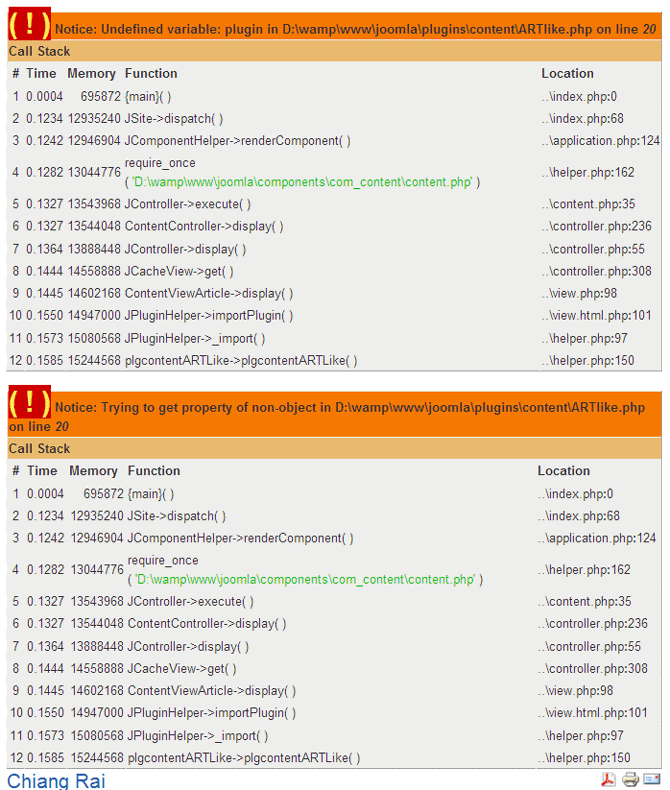Screen dimensions: 670x790
Task: Click 'JPluginHelper->_import( )' in Undefined variable call stack
Action: coord(195,338)
